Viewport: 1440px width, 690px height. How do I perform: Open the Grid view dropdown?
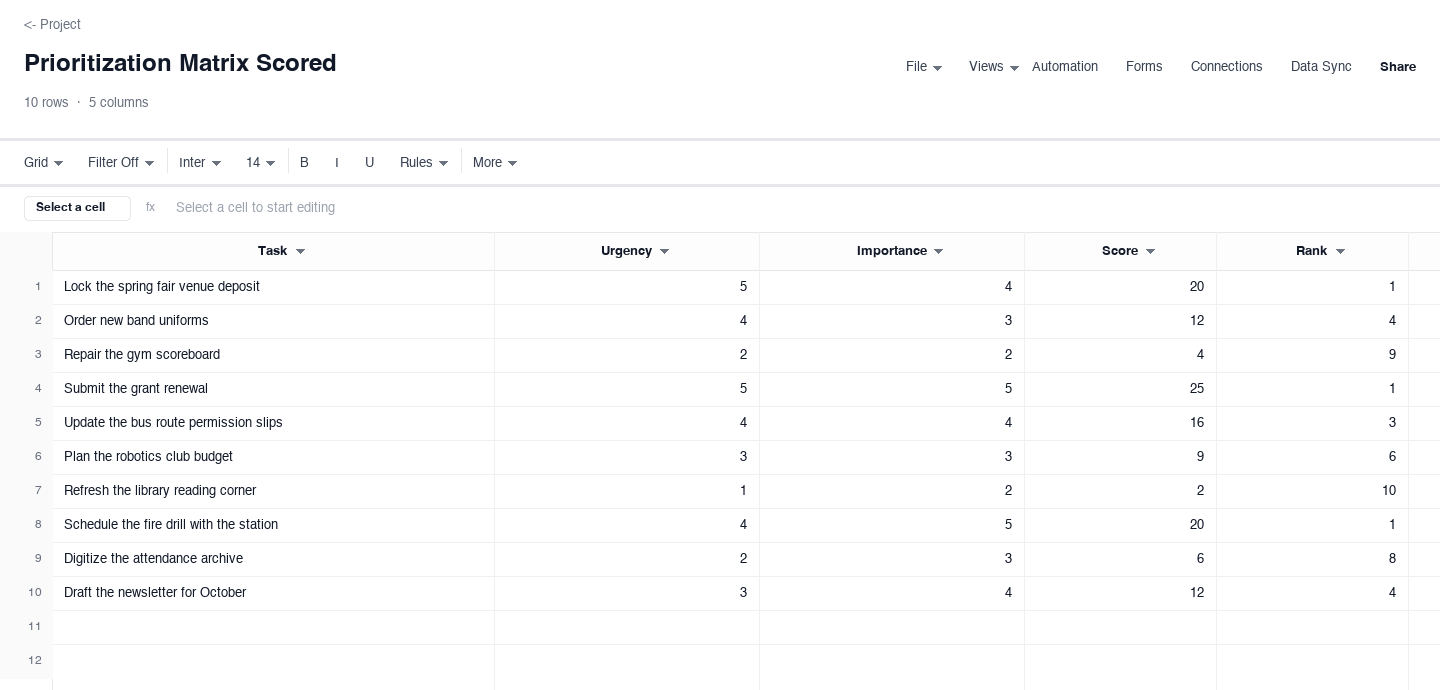(x=43, y=162)
